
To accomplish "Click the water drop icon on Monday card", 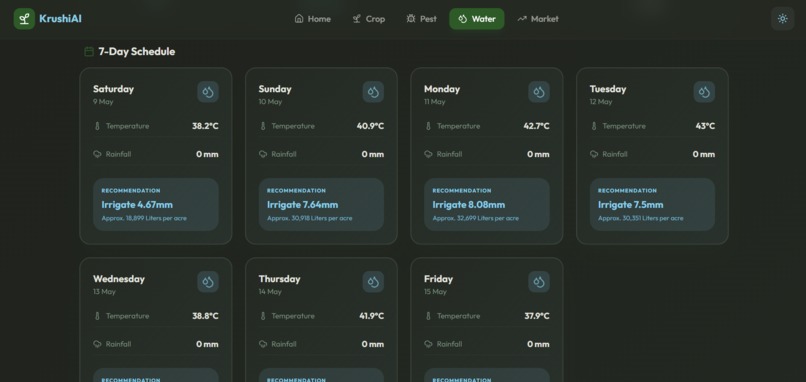I will pyautogui.click(x=539, y=92).
